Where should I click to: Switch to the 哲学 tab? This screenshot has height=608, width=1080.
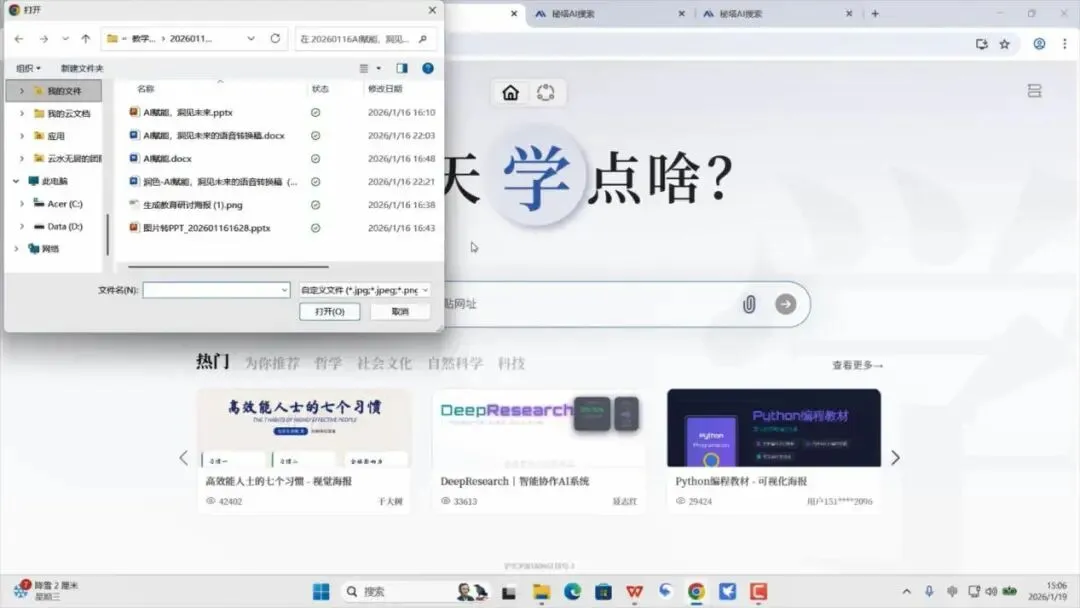[x=328, y=363]
